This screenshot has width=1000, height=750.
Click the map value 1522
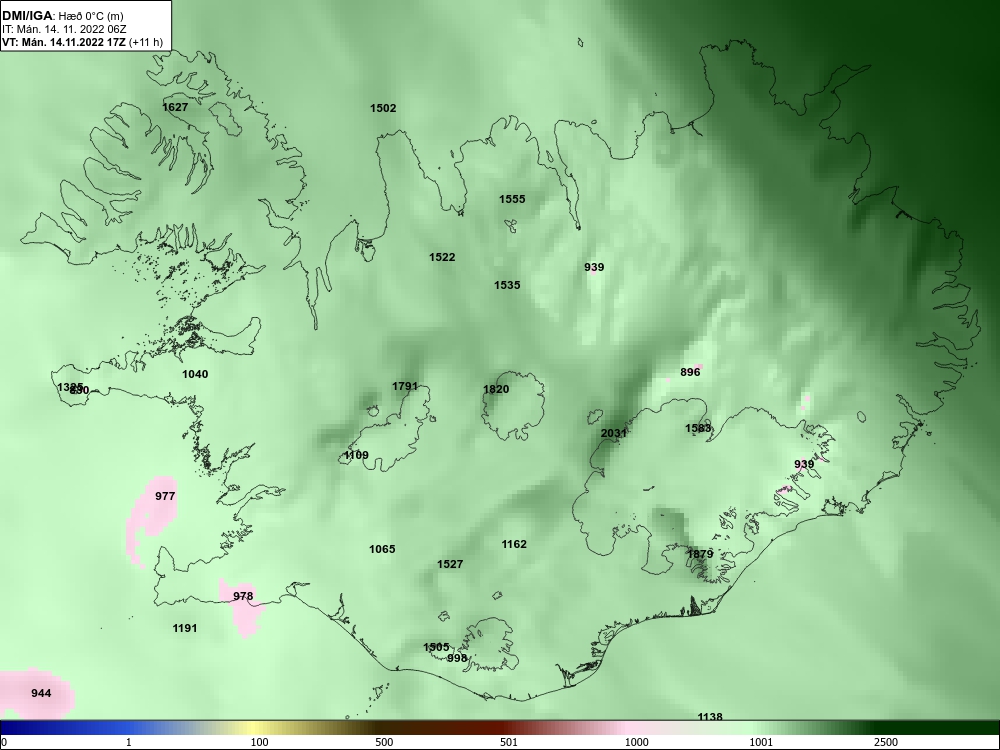coord(442,258)
